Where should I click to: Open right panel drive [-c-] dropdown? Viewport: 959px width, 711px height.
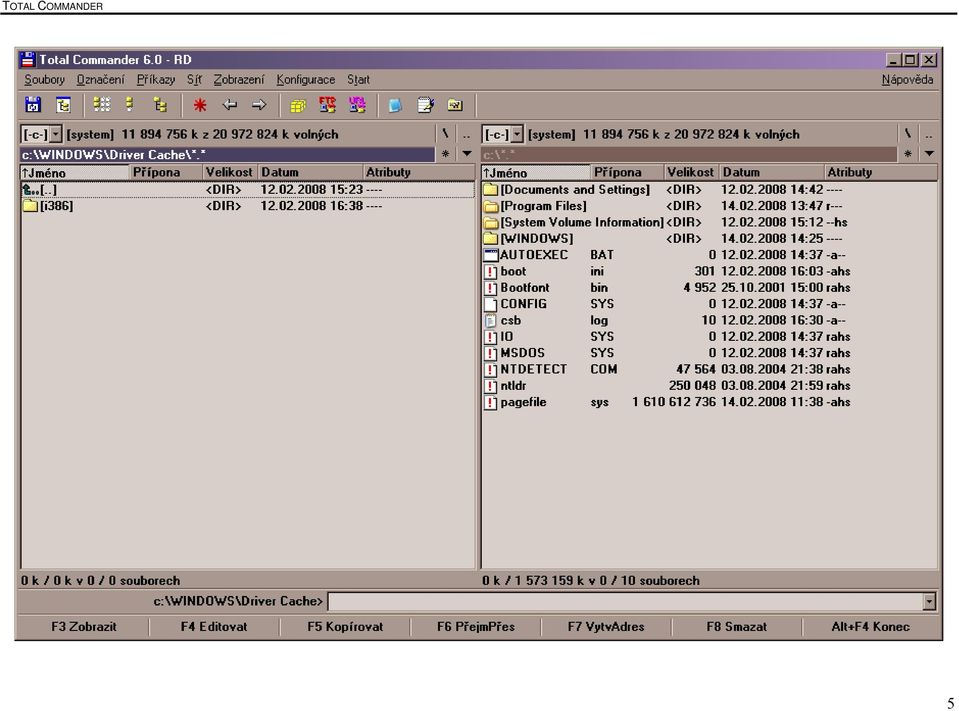coord(517,134)
